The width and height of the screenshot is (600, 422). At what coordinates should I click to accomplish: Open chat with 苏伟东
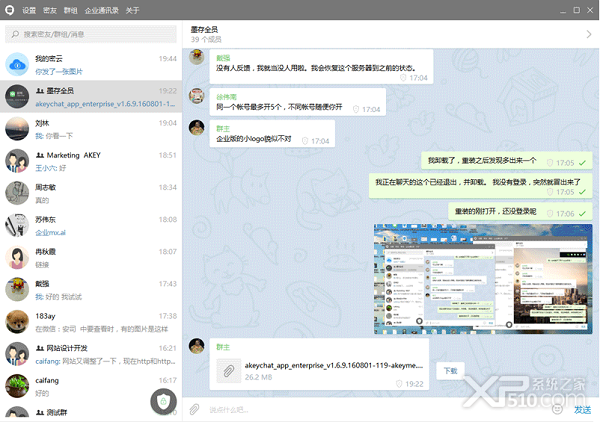click(x=91, y=225)
